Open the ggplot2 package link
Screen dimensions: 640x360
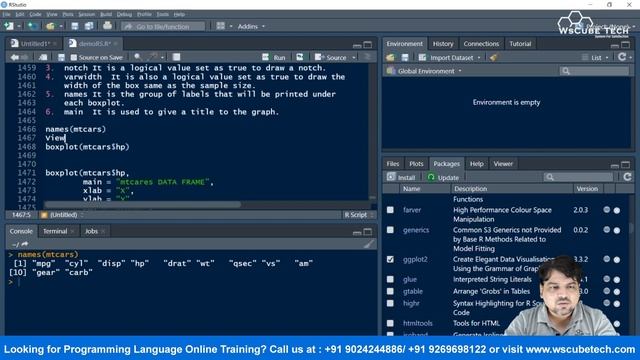(x=415, y=259)
